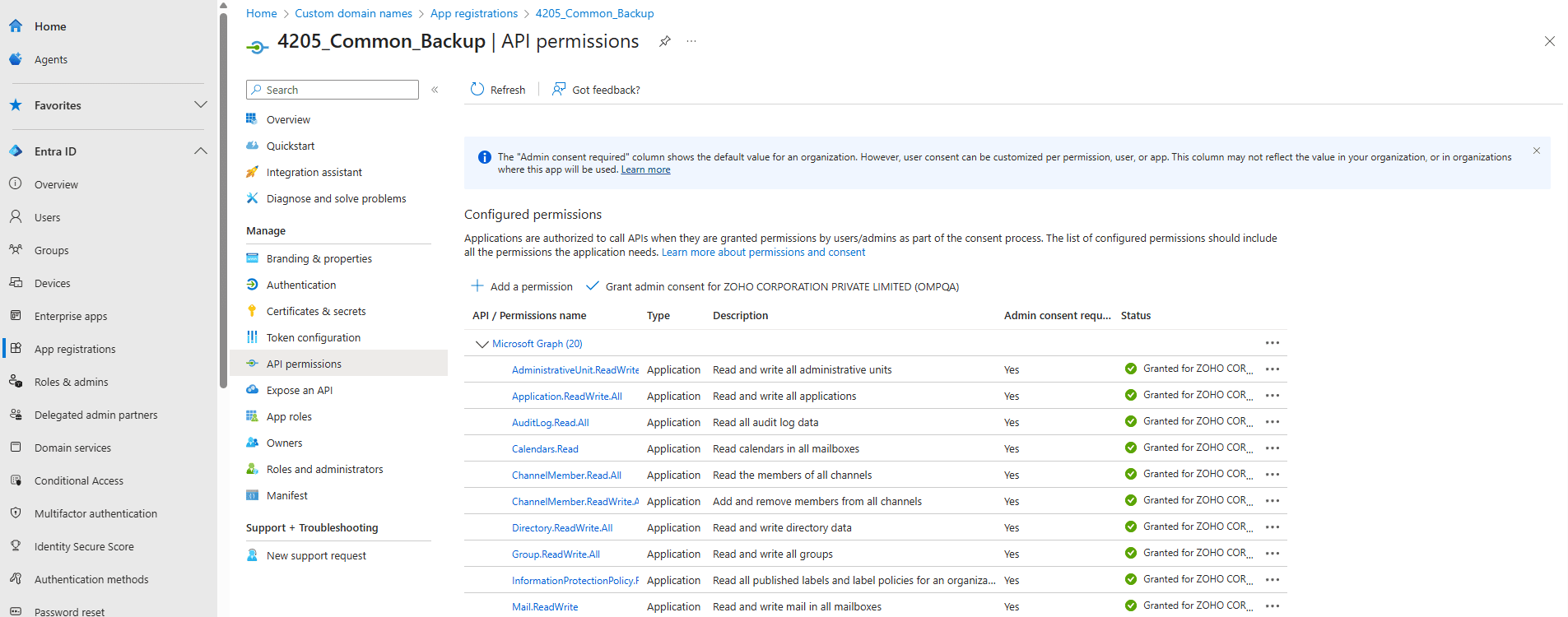
Task: Click the App registrations grid icon
Action: pyautogui.click(x=16, y=349)
